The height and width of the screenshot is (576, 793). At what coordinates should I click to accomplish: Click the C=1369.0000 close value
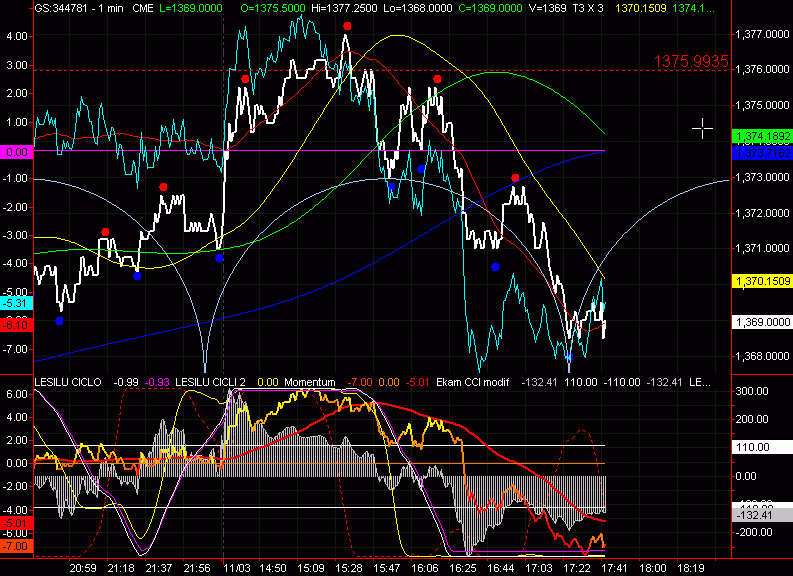pos(490,8)
